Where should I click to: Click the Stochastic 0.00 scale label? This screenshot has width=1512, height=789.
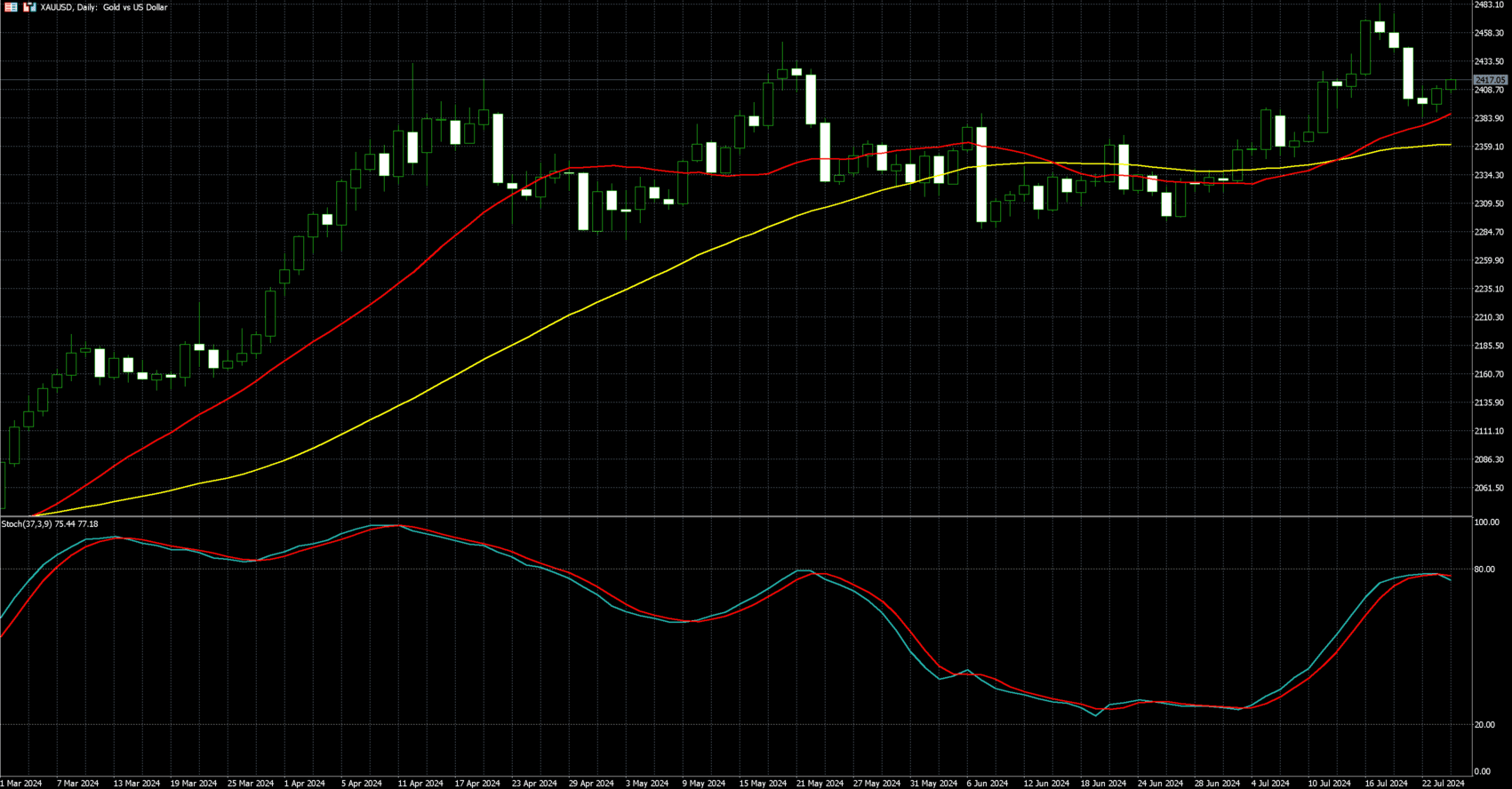point(1483,771)
